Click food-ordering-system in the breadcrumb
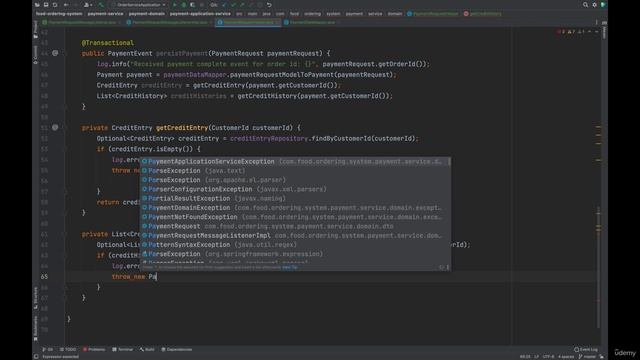The width and height of the screenshot is (640, 360). click(x=59, y=14)
